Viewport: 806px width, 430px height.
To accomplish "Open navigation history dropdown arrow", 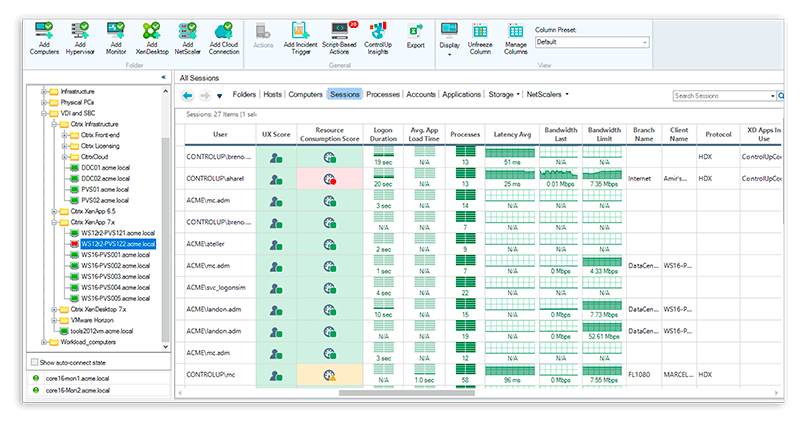I will [x=219, y=96].
